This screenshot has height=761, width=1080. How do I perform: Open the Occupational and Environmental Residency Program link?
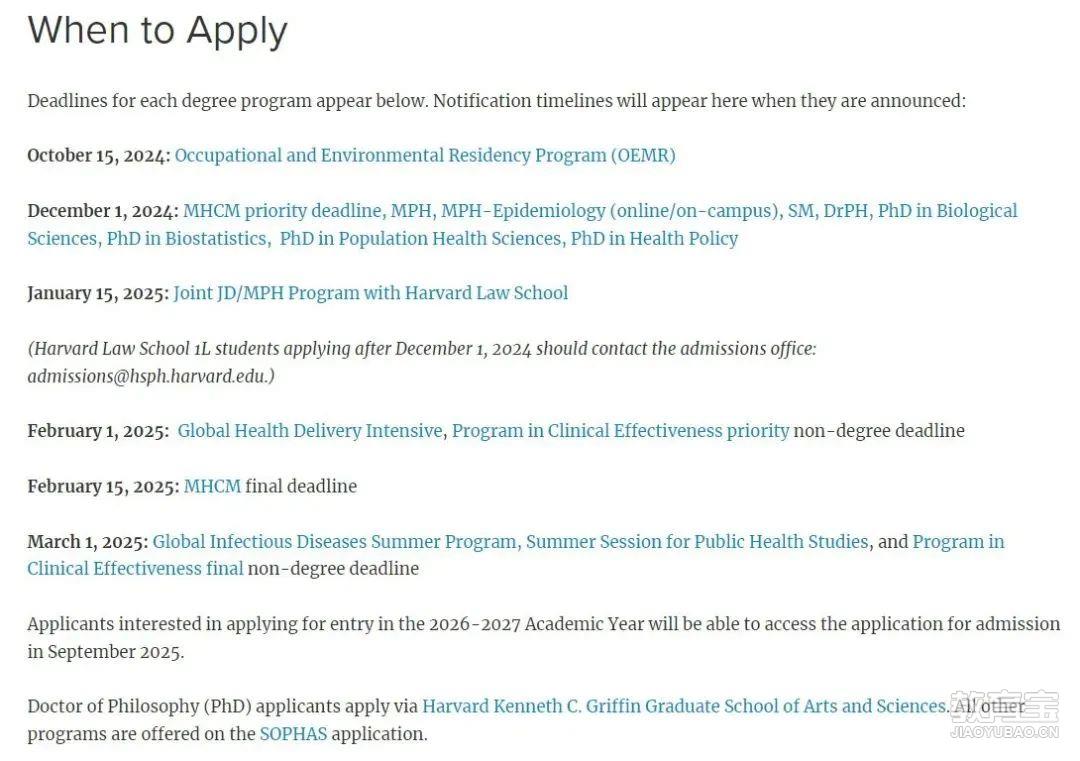coord(425,155)
